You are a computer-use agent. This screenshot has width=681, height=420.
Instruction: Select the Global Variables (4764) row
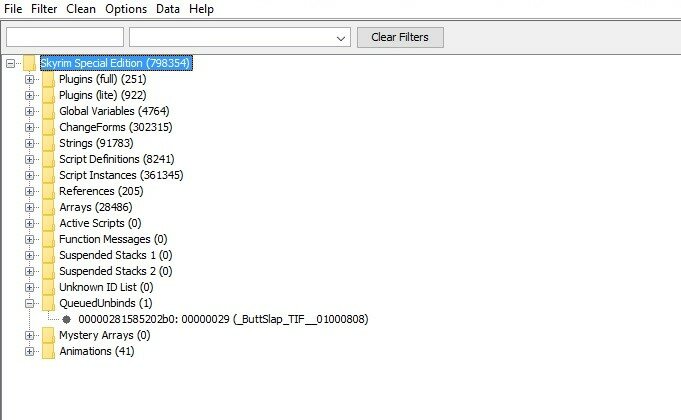[114, 112]
